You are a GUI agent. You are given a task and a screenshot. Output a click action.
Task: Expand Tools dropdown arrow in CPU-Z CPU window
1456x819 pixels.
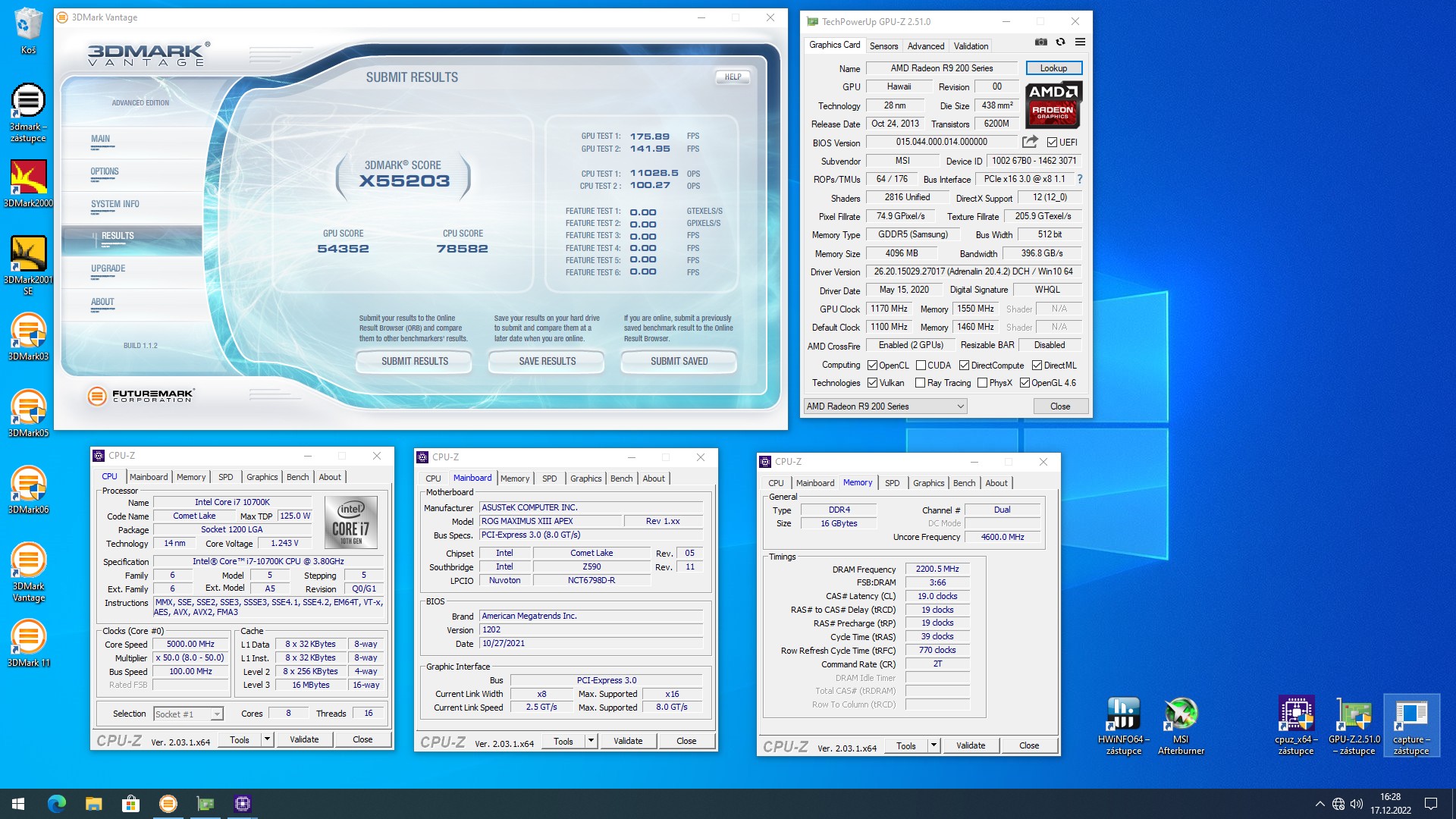[x=267, y=739]
